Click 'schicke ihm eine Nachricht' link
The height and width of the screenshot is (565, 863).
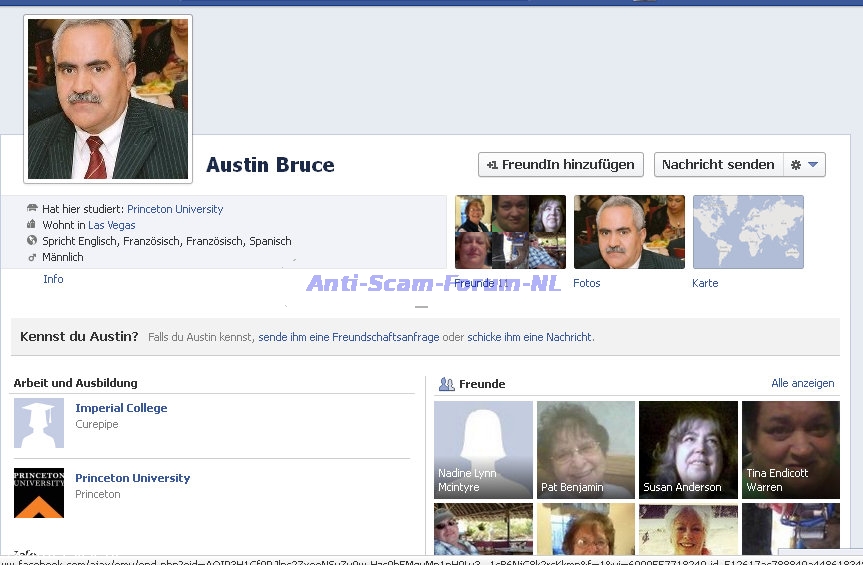[529, 337]
